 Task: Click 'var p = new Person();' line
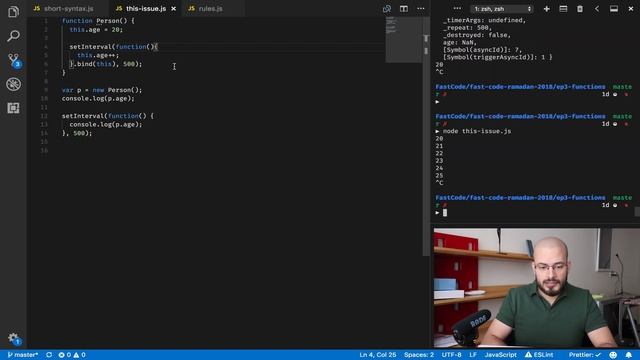(102, 90)
